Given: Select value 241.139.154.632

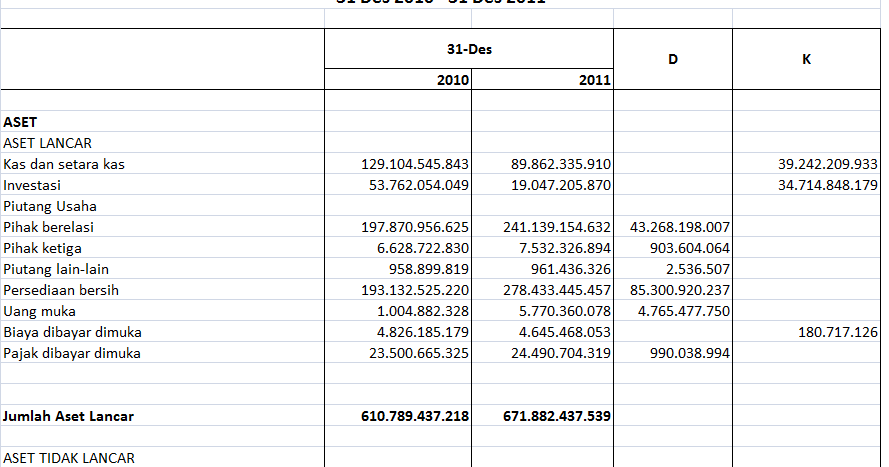Looking at the screenshot, I should coord(557,227).
